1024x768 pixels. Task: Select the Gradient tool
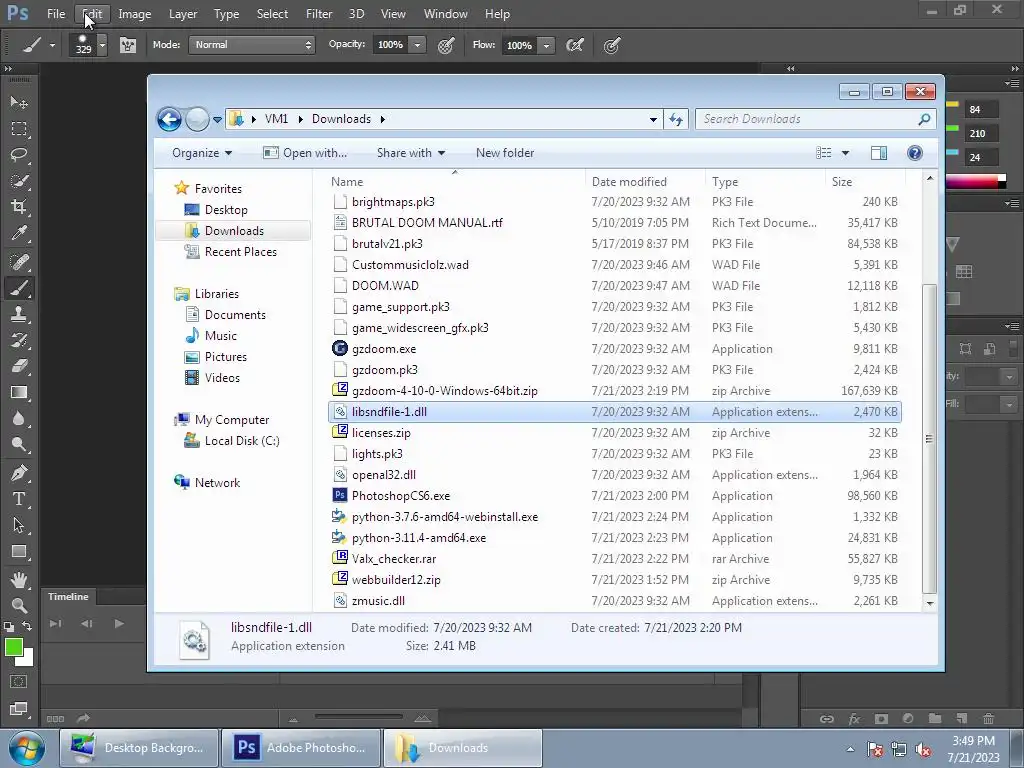coord(19,392)
